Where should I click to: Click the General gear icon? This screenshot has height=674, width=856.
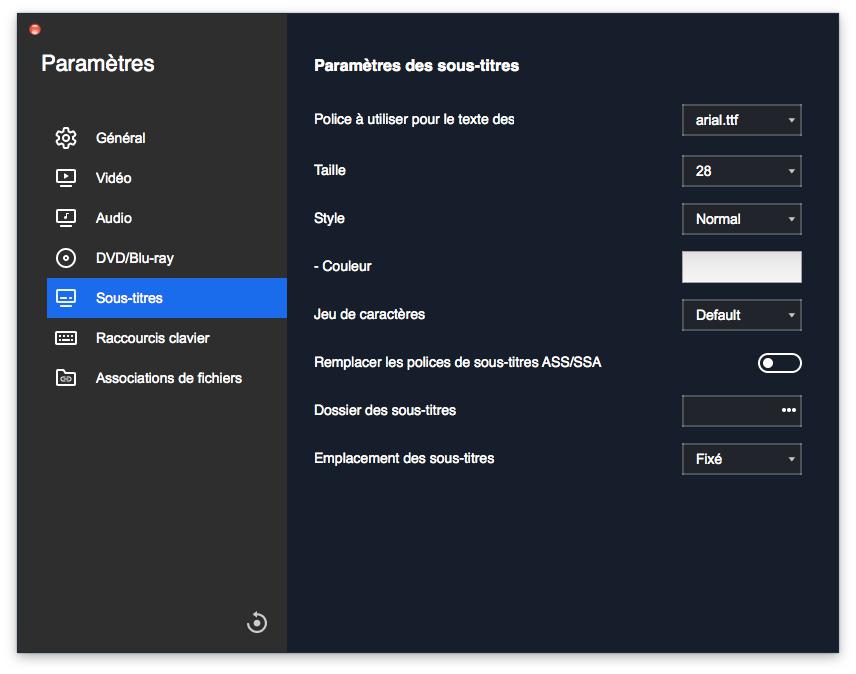pyautogui.click(x=66, y=138)
